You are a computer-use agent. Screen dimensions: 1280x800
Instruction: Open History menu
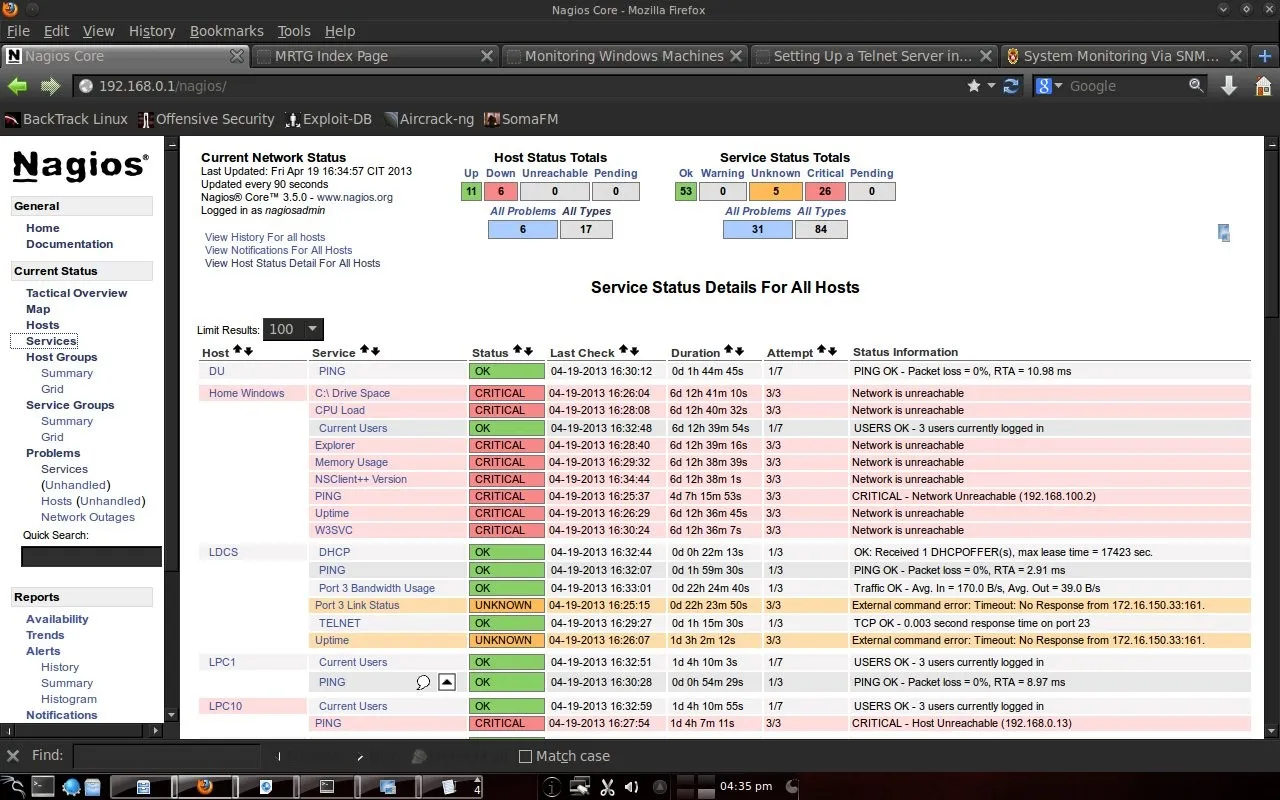(152, 31)
